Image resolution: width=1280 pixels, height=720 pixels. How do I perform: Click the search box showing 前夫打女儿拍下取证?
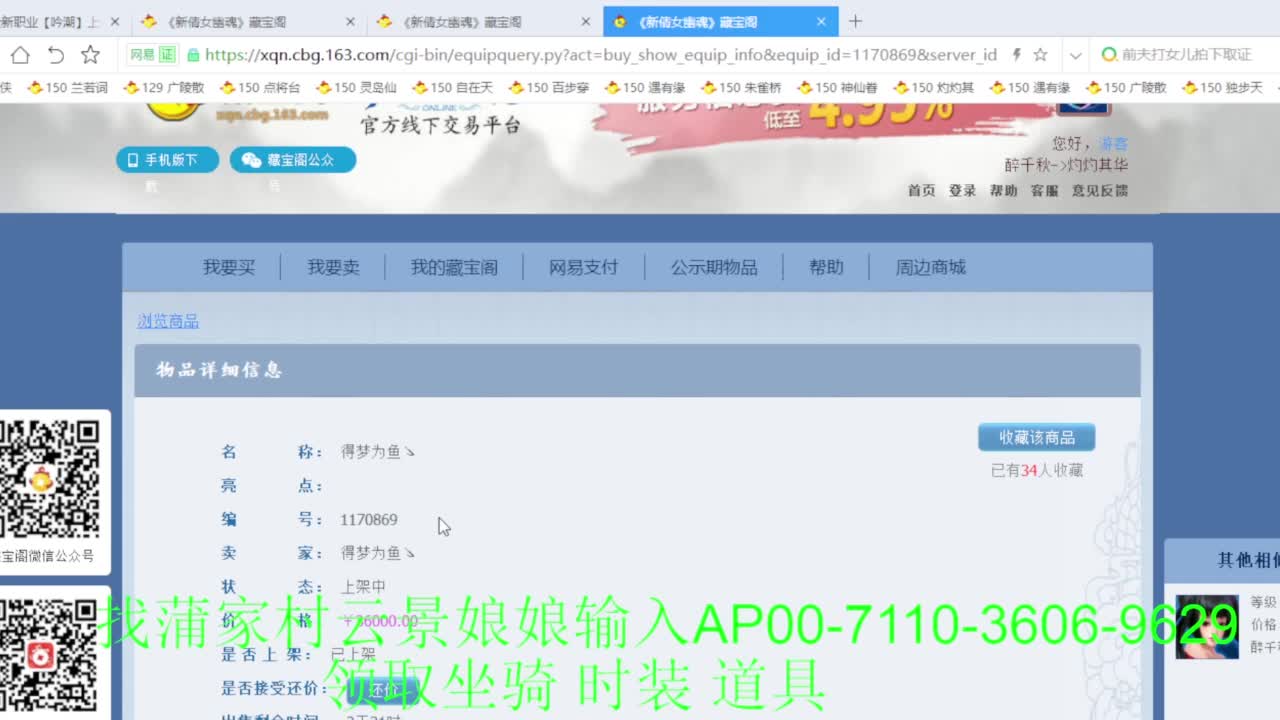pos(1186,55)
